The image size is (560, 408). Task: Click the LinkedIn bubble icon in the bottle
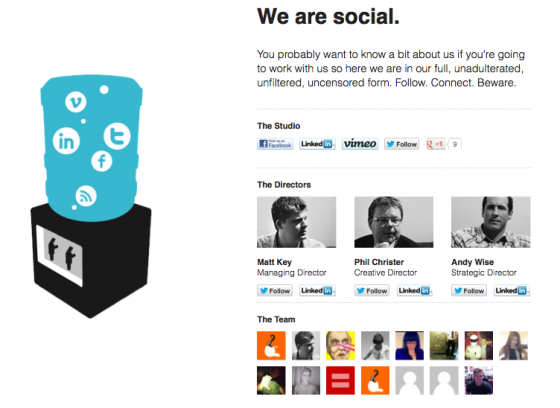(x=66, y=141)
